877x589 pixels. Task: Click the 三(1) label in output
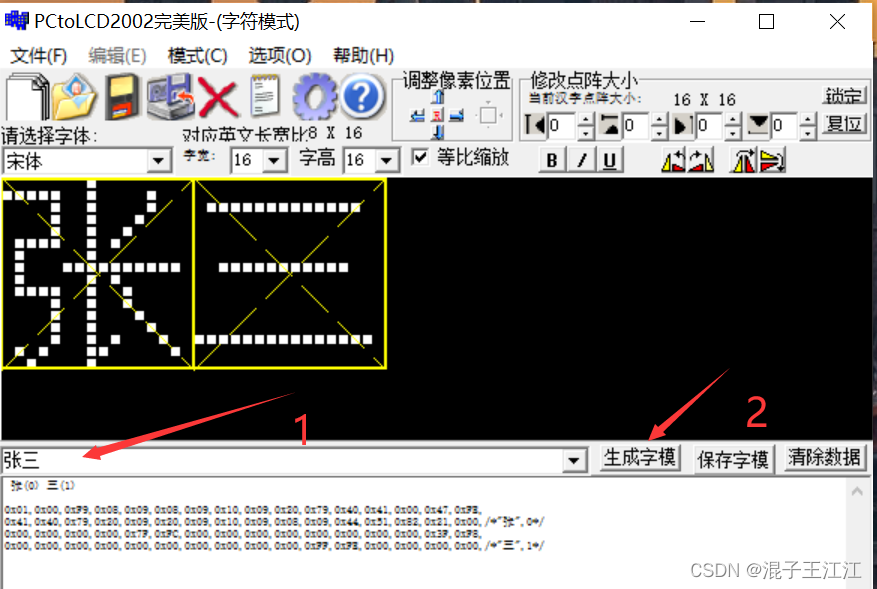(60, 485)
